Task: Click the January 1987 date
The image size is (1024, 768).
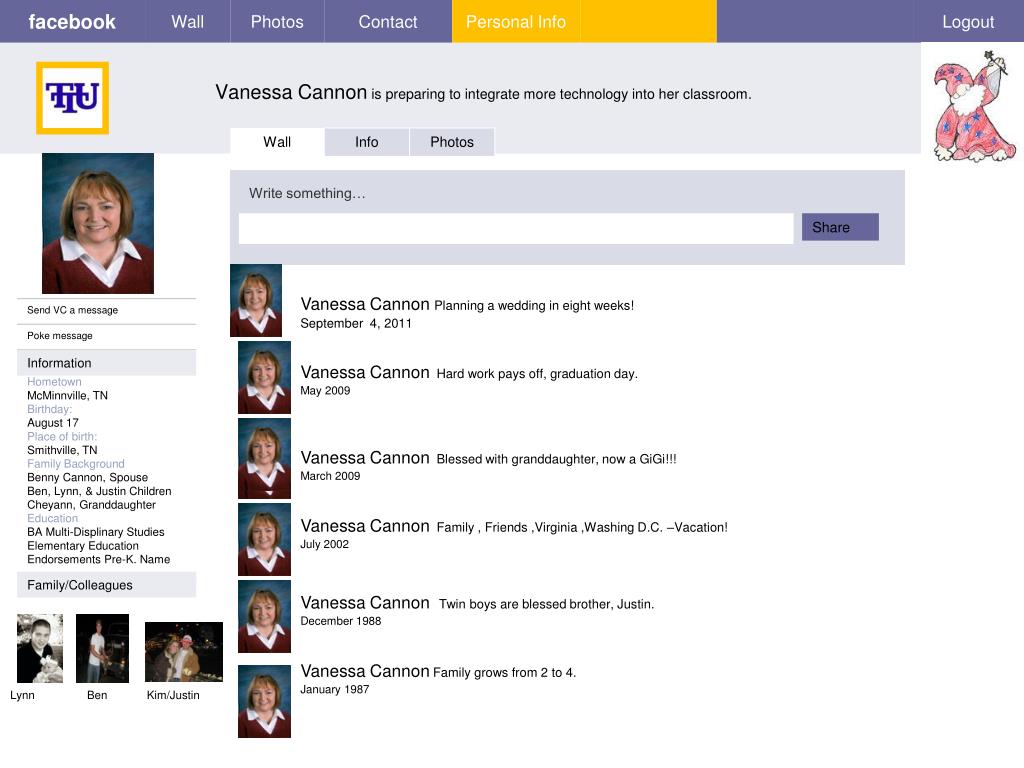Action: [335, 689]
